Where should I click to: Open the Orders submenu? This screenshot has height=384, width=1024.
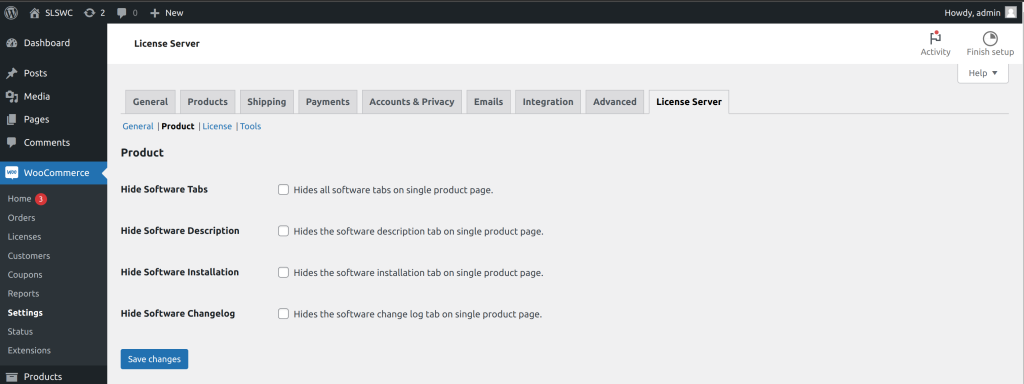click(x=22, y=217)
